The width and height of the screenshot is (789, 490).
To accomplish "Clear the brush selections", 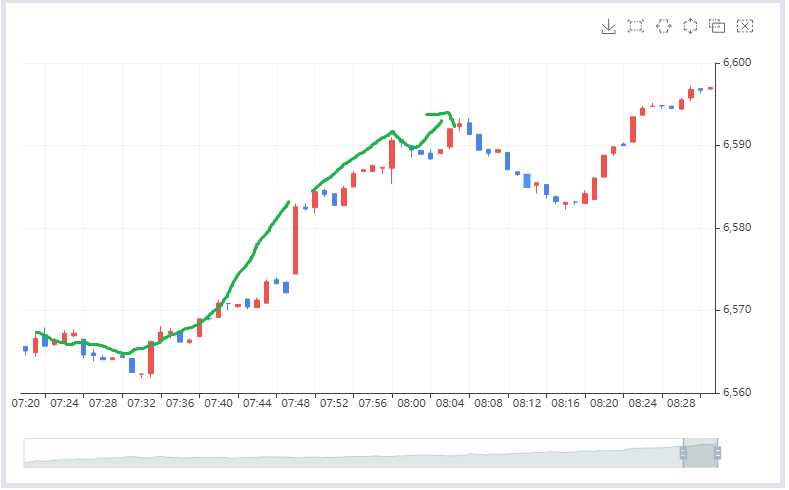I will tap(745, 26).
